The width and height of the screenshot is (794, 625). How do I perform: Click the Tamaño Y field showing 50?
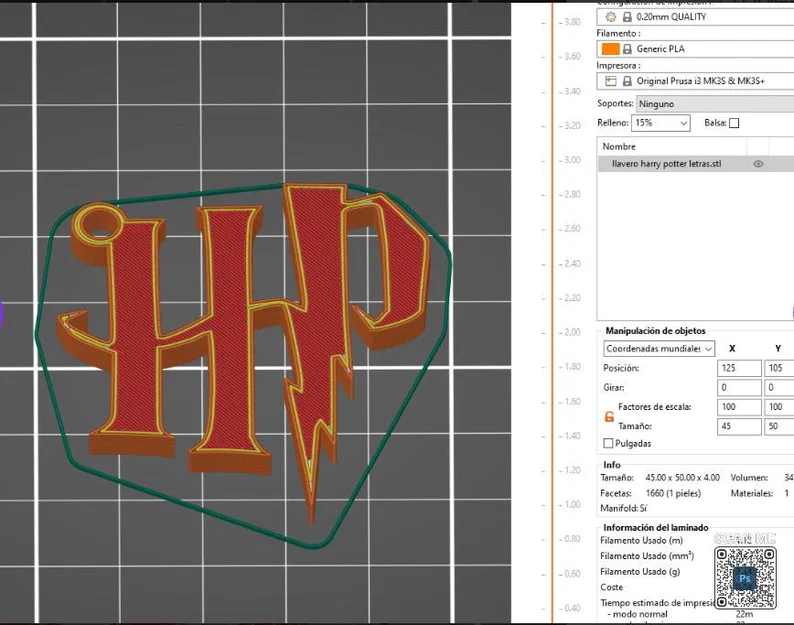[x=779, y=426]
